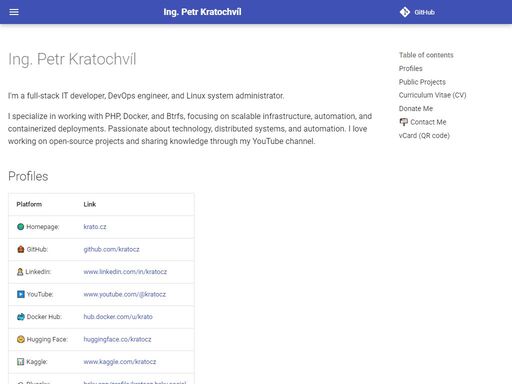Viewport: 512px width, 384px height.
Task: Open the www.linkedin.com/in/kratocz link
Action: 125,272
